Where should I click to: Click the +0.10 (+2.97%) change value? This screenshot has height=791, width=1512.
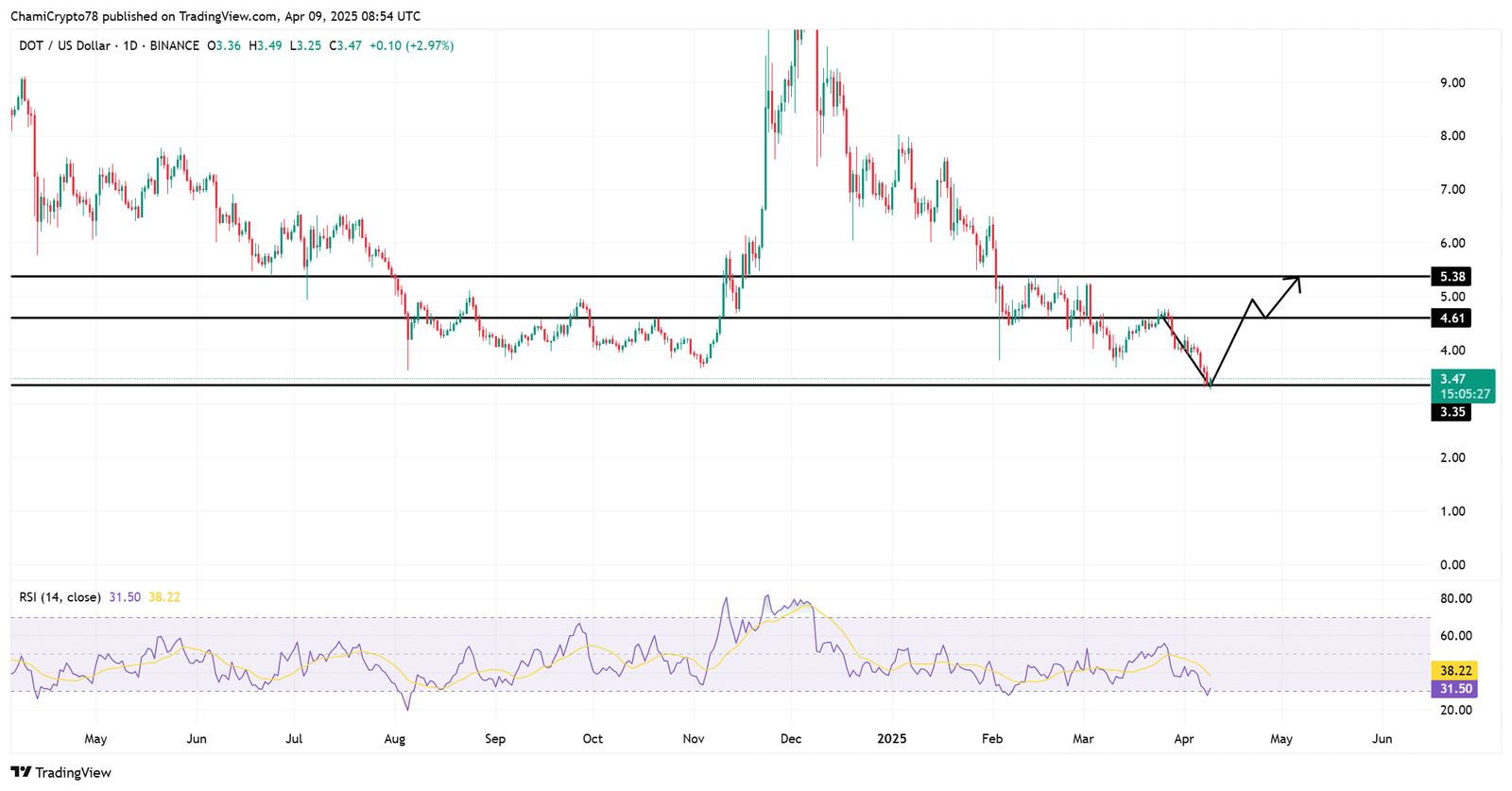[x=411, y=45]
